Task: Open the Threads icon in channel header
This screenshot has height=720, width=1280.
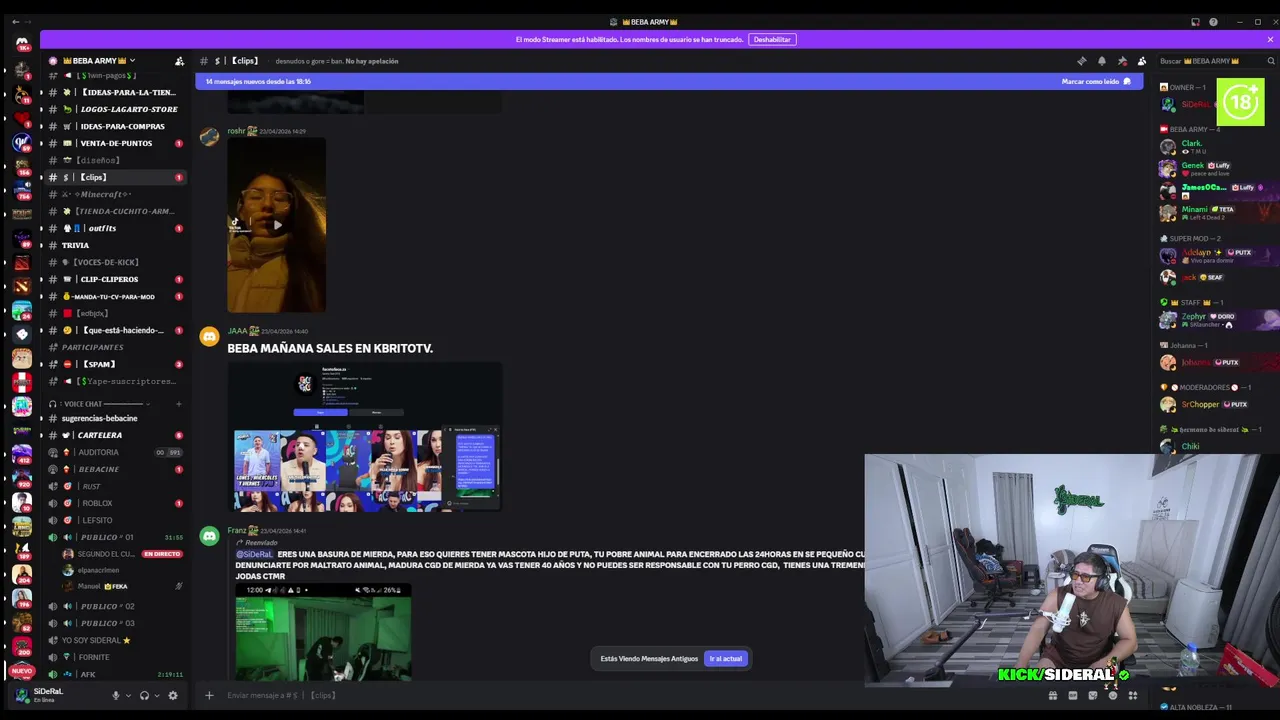Action: click(x=1081, y=61)
